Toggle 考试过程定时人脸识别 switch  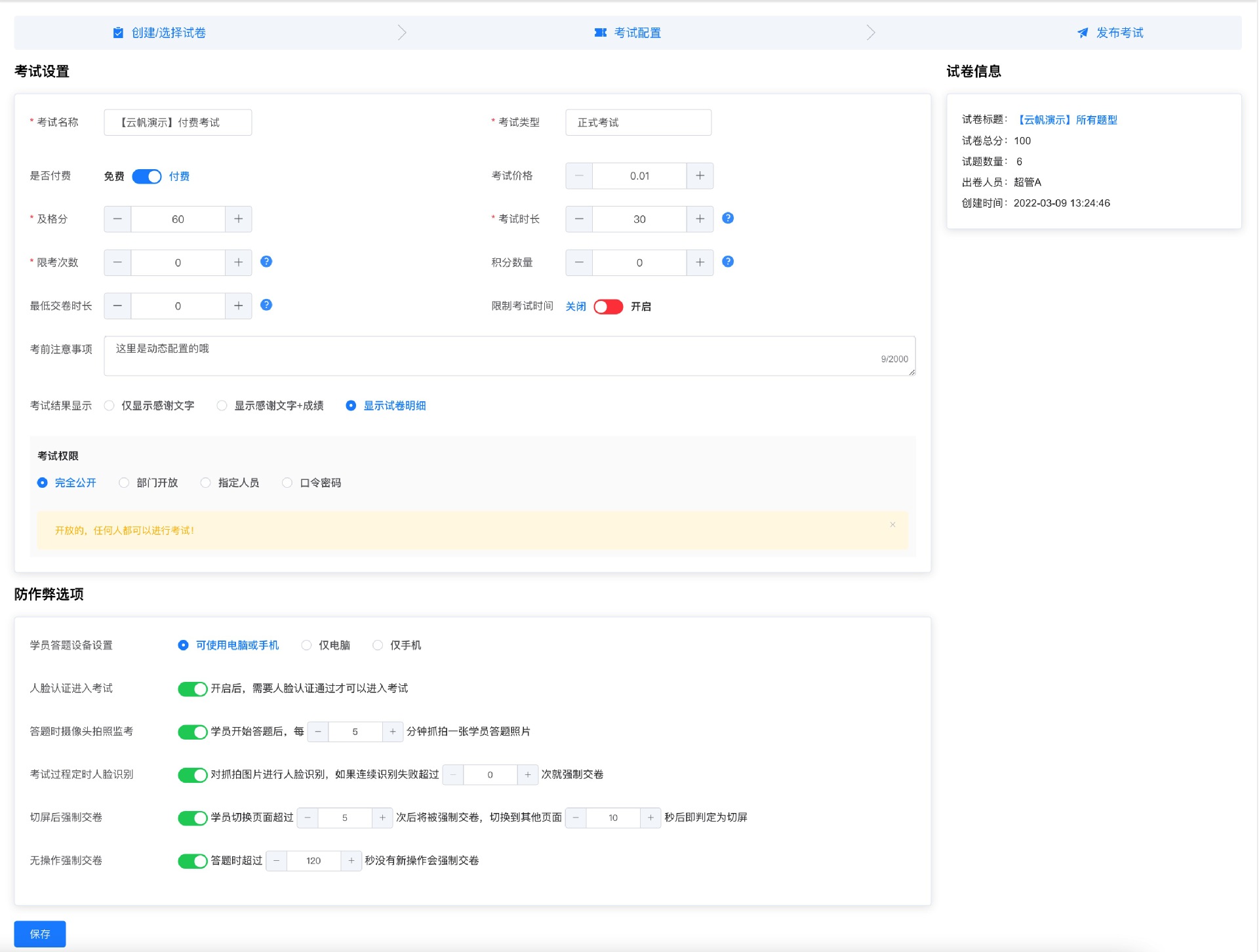pyautogui.click(x=193, y=776)
